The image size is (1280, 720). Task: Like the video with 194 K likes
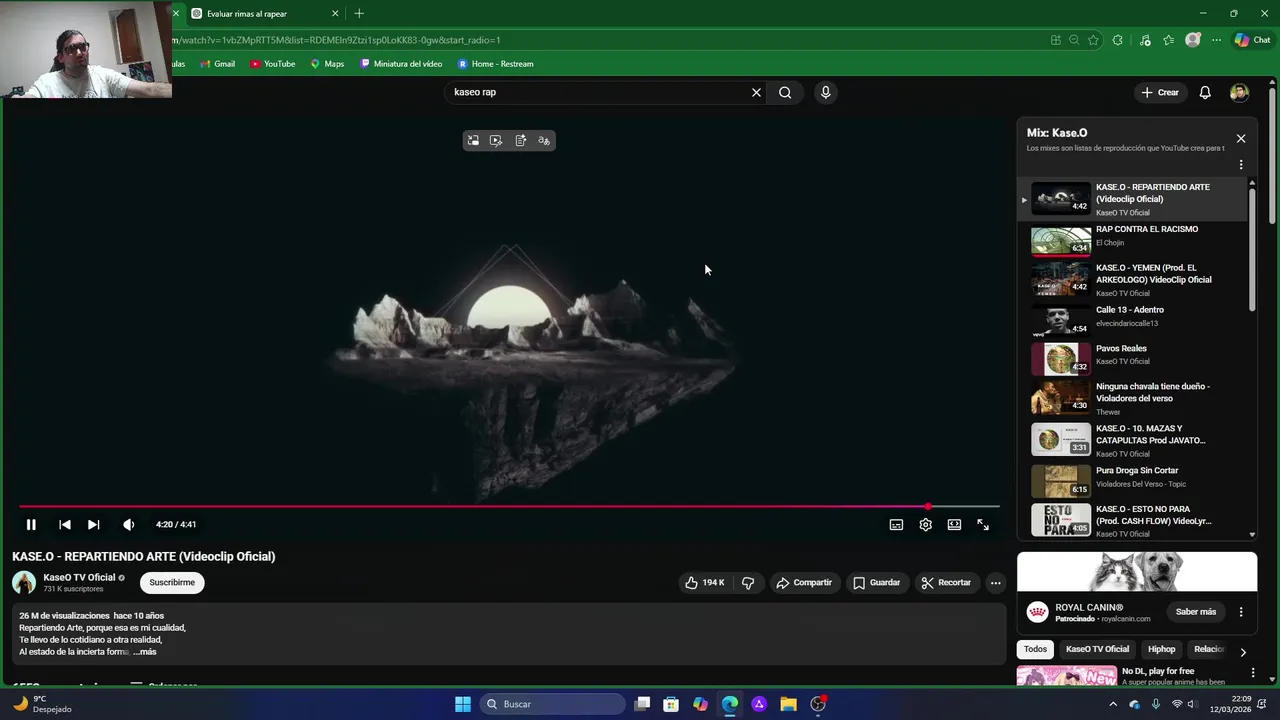click(x=704, y=582)
